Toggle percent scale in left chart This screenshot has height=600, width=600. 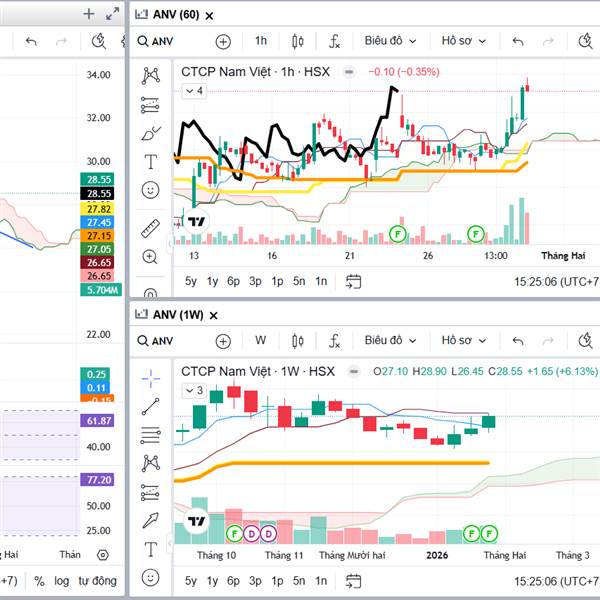pos(39,581)
